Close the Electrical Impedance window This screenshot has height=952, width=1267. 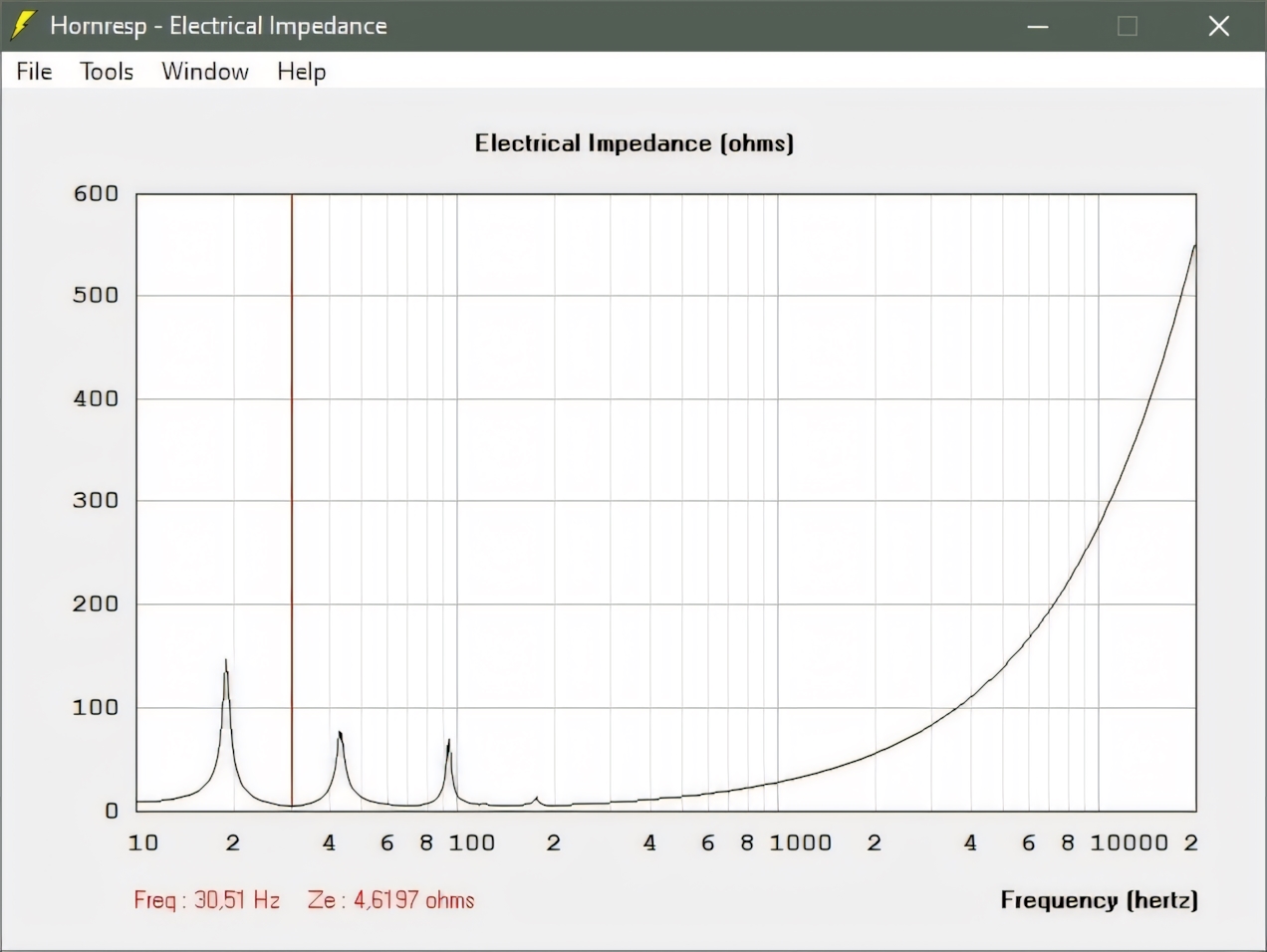point(1218,26)
